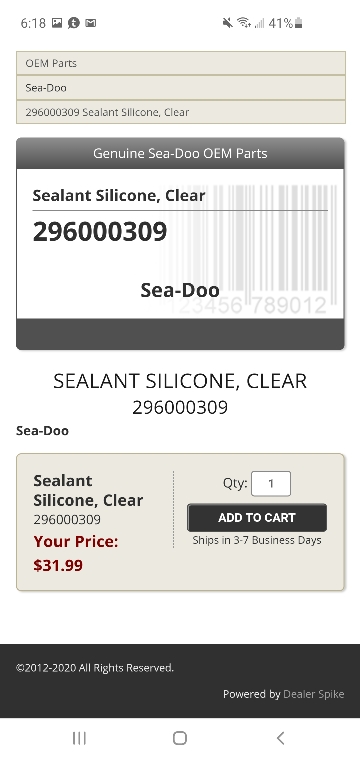Select 296000309 Sealant Silicone, Clear breadcrumb
The image size is (360, 760).
point(181,112)
